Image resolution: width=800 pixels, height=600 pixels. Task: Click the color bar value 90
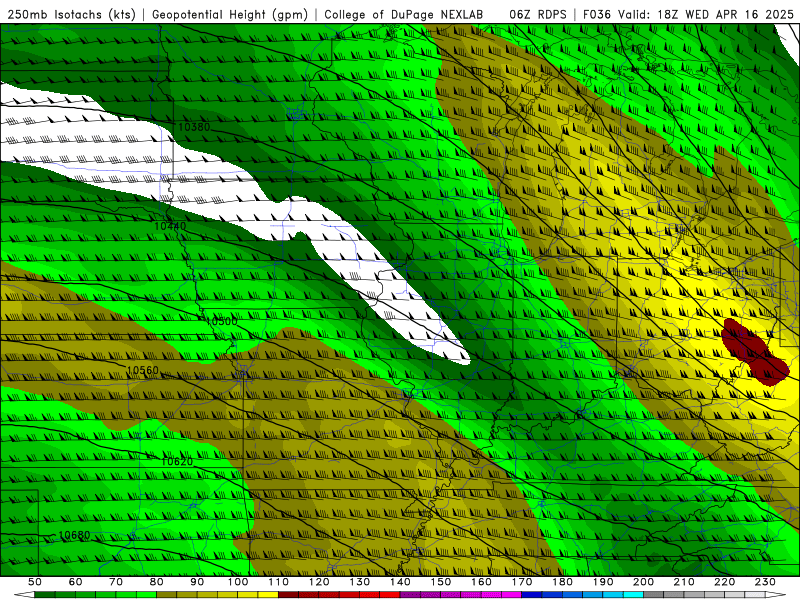click(x=197, y=582)
